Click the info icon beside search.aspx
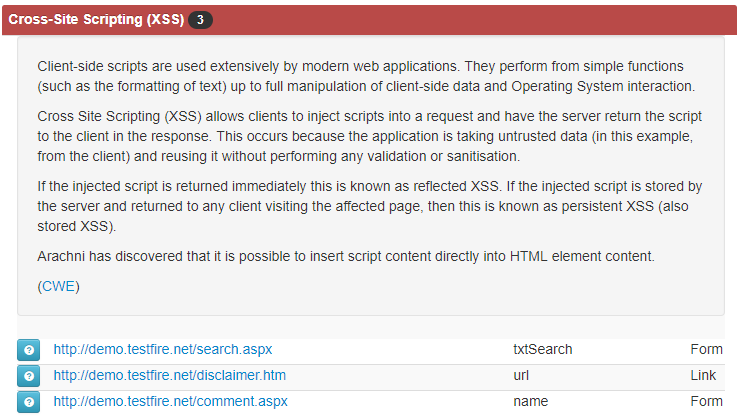Image resolution: width=740 pixels, height=417 pixels. pos(28,350)
